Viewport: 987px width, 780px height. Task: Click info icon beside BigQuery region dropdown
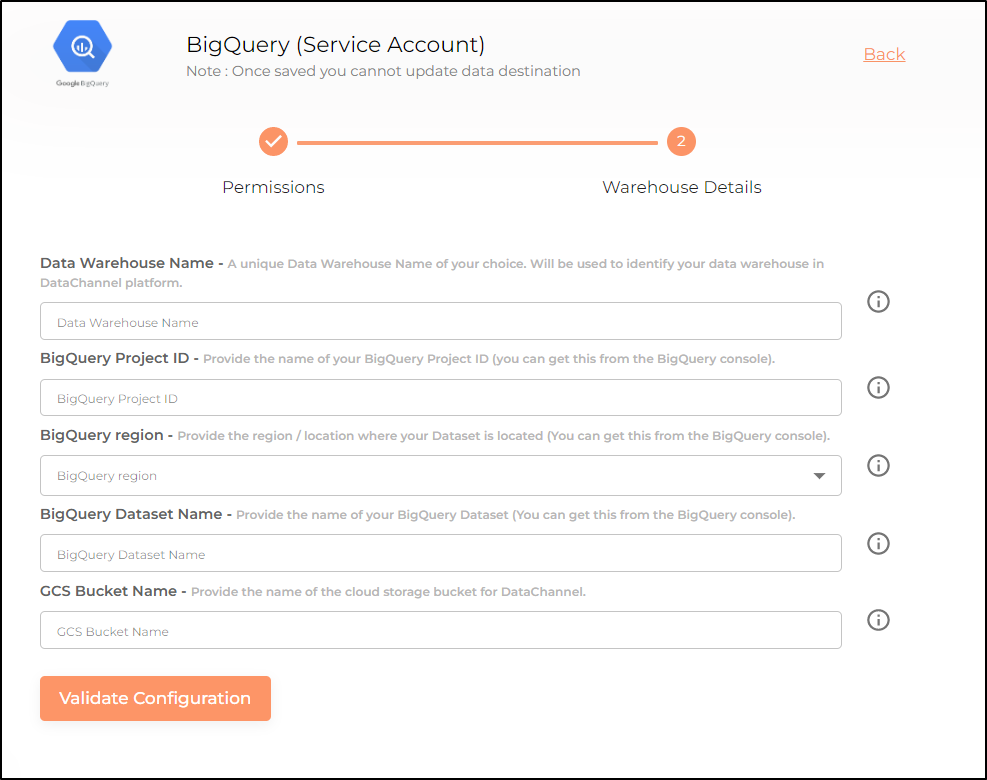[x=878, y=465]
